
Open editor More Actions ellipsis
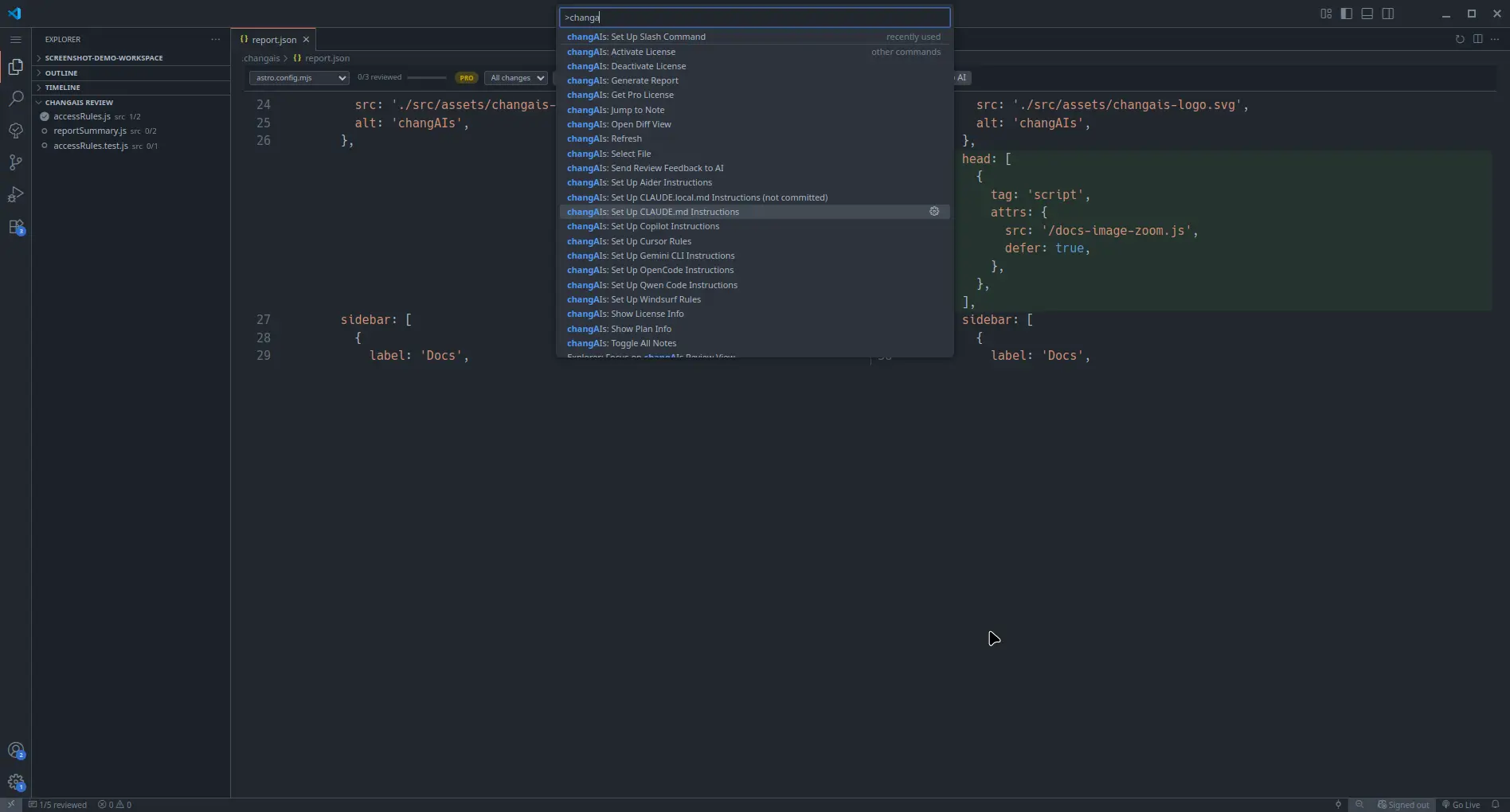point(1495,39)
